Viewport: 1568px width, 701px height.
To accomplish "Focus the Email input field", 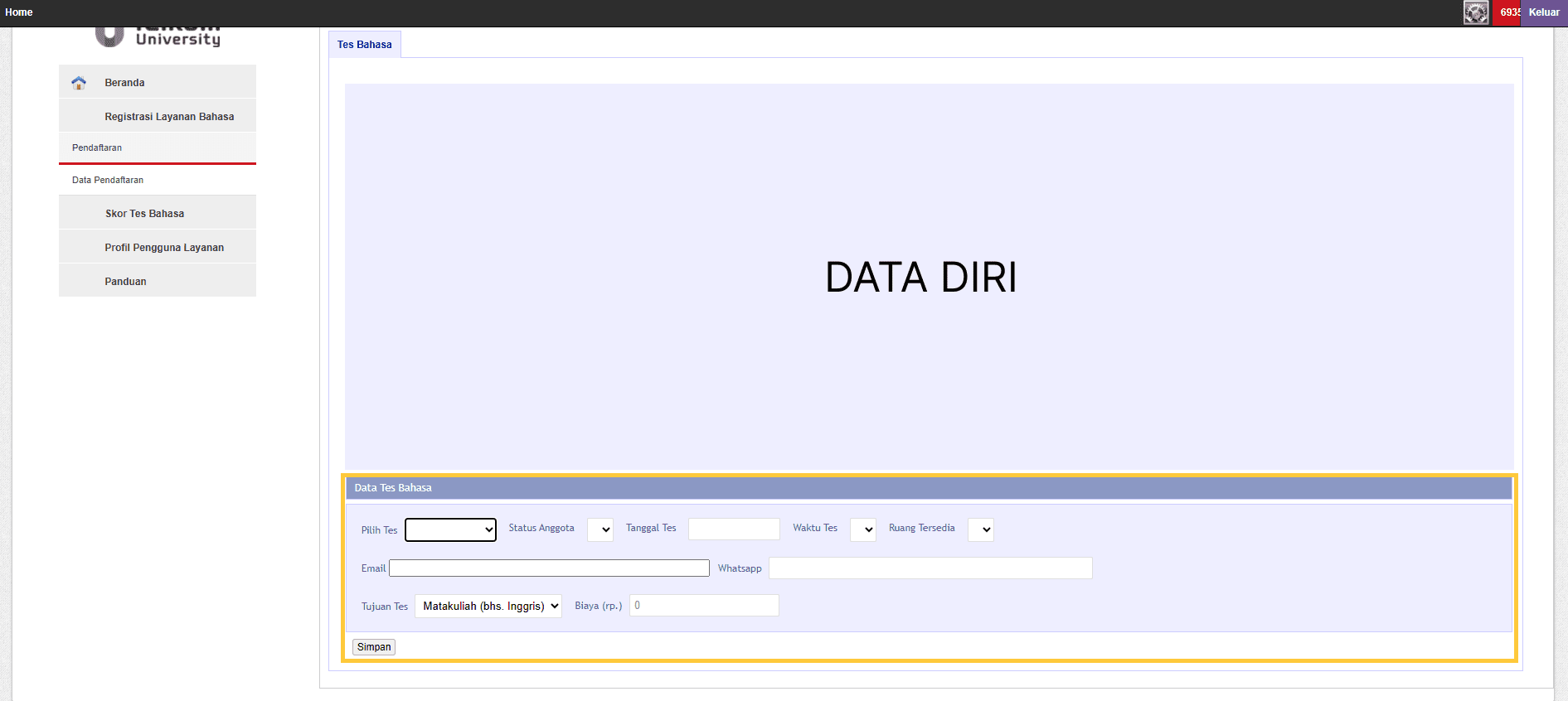I will click(549, 568).
